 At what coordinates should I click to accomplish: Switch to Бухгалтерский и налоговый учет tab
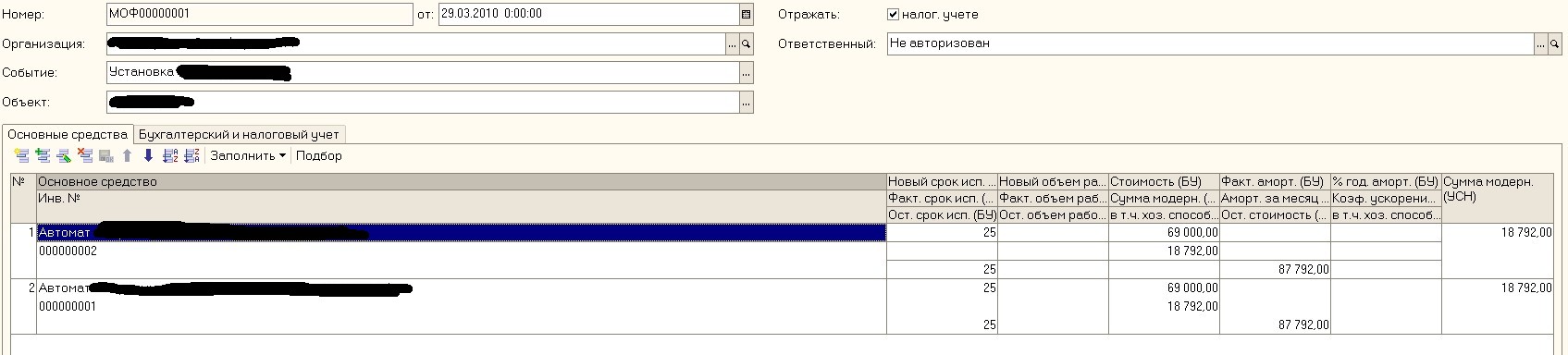coord(239,134)
